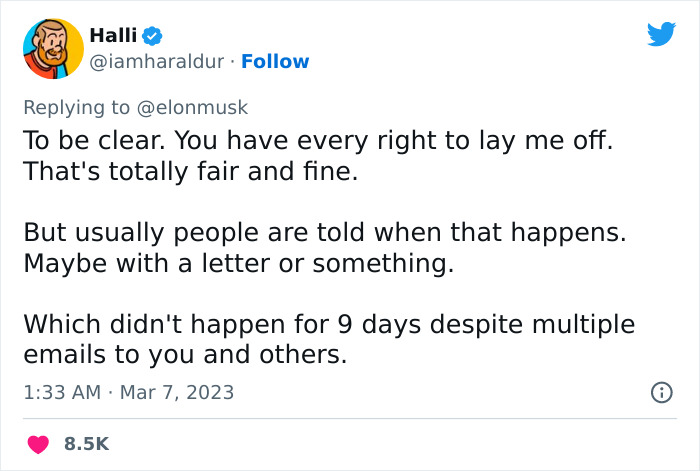The height and width of the screenshot is (471, 700).
Task: Click the line starting "But usually people"
Action: (324, 233)
